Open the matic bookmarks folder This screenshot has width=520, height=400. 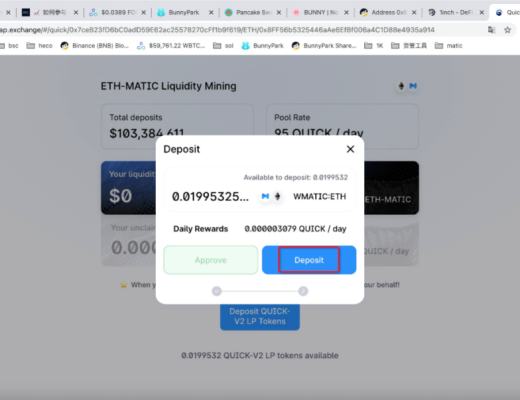tap(449, 46)
